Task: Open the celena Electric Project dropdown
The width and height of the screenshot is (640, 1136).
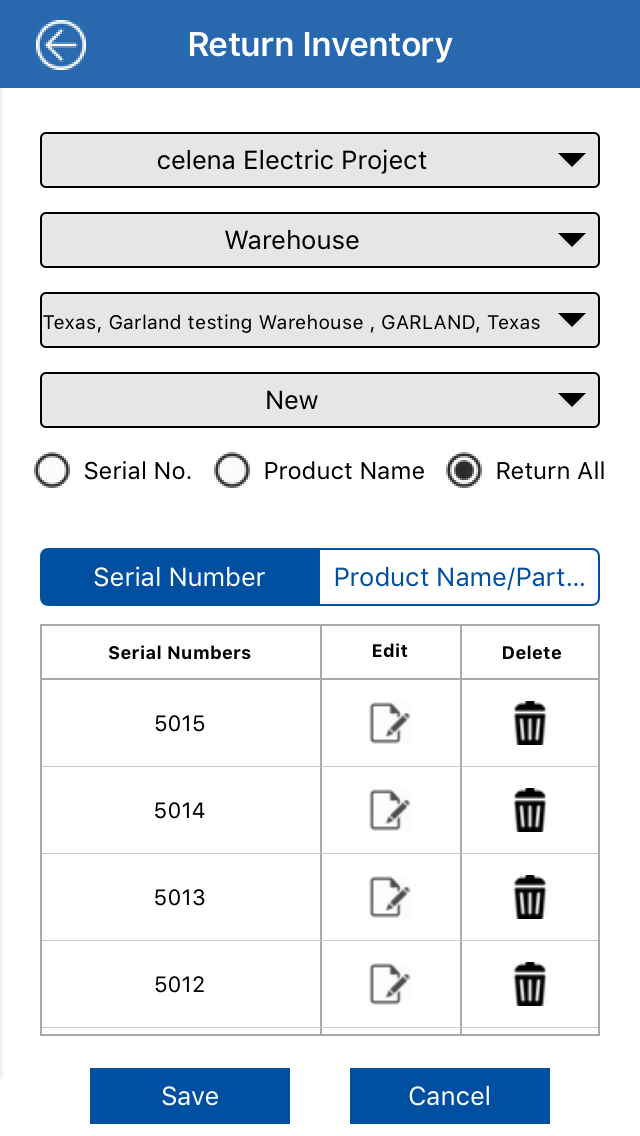Action: pos(320,160)
